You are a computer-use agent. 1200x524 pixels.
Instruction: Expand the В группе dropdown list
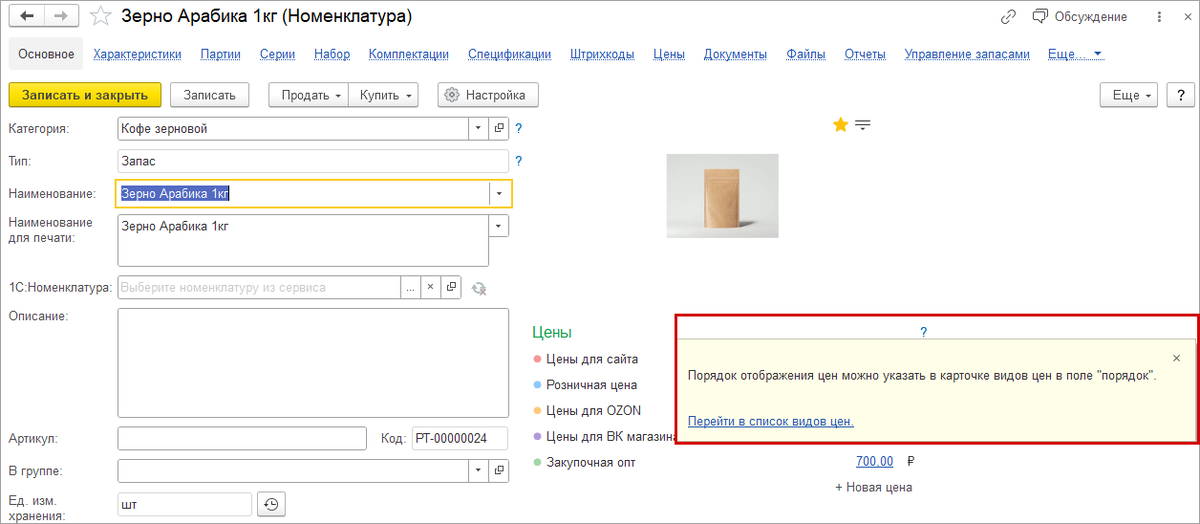coord(479,469)
